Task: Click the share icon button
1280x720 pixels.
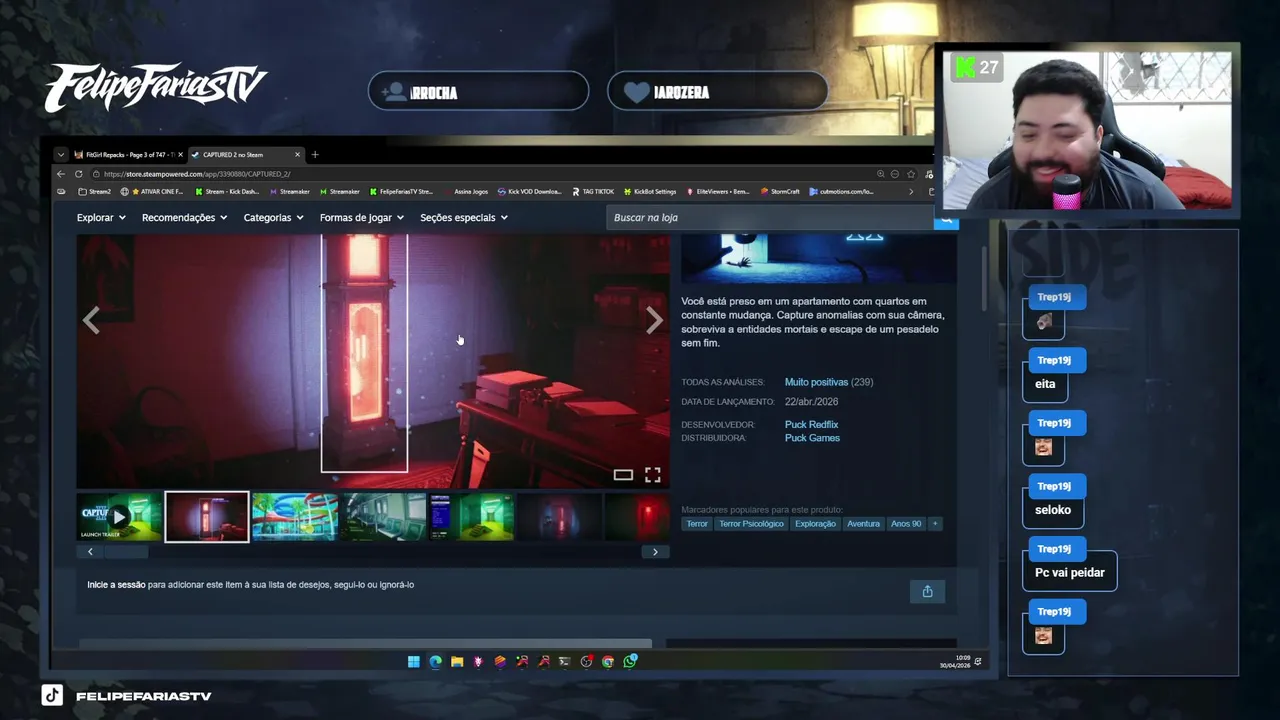Action: [x=927, y=591]
